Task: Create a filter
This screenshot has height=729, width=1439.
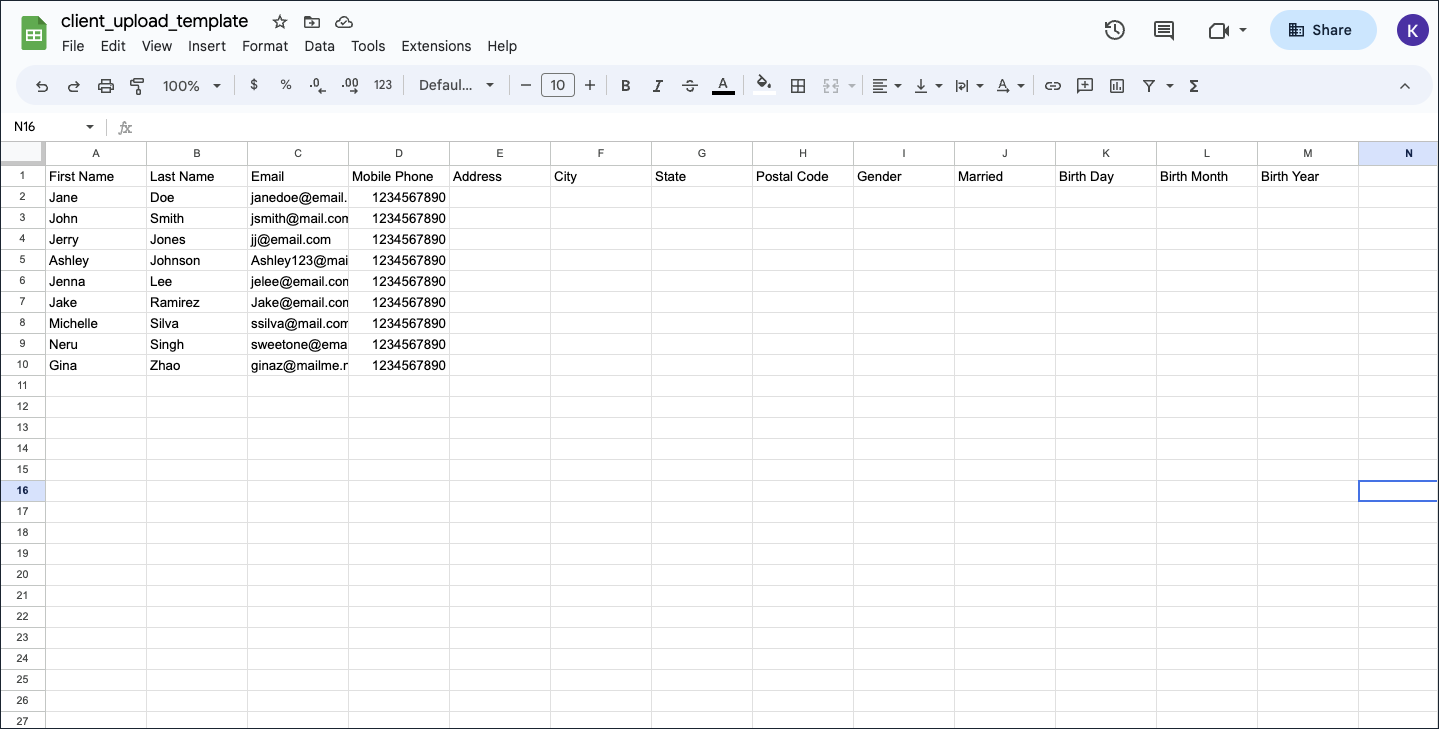Action: point(1148,86)
